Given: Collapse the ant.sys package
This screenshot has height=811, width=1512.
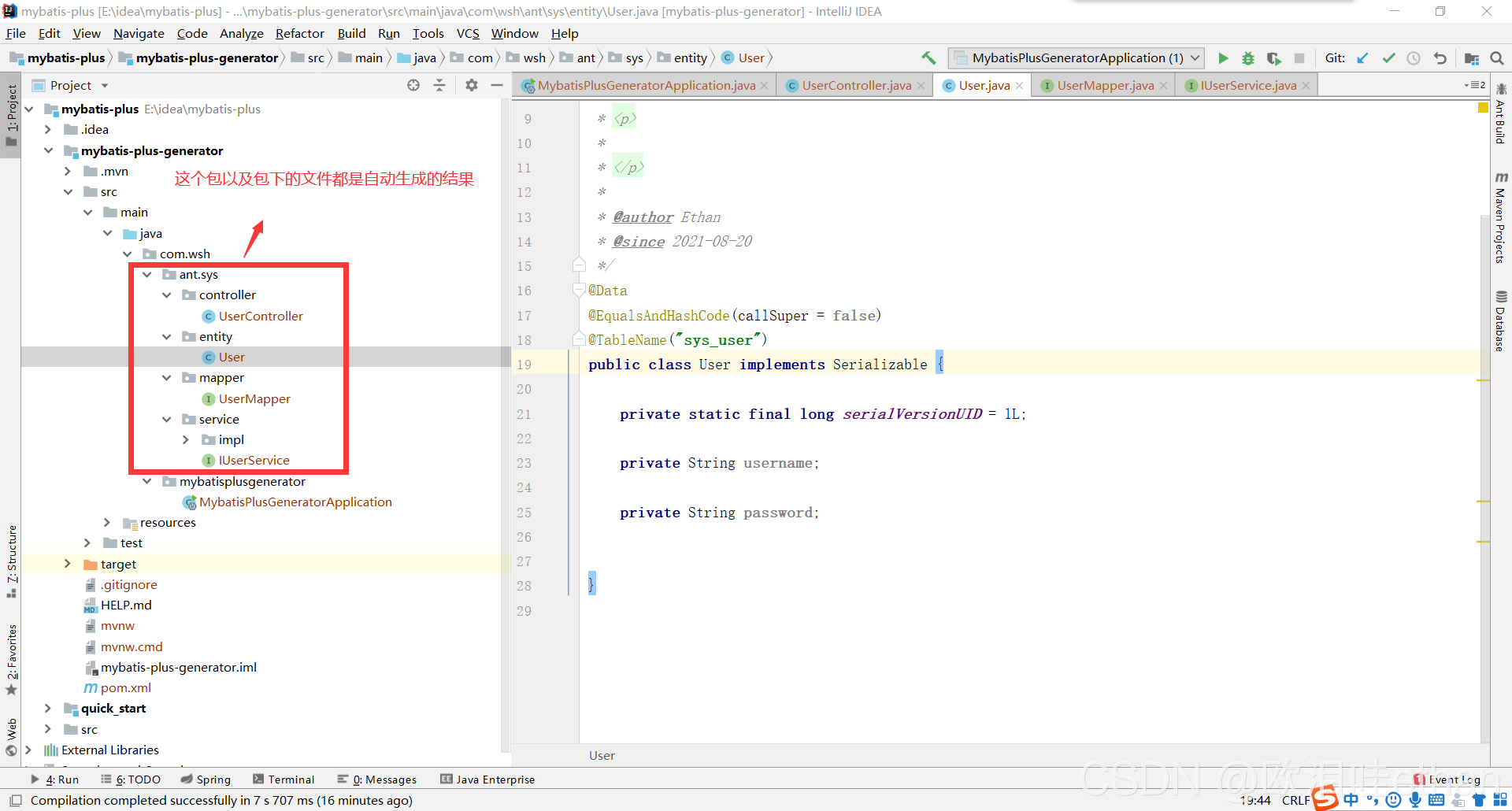Looking at the screenshot, I should coord(146,275).
